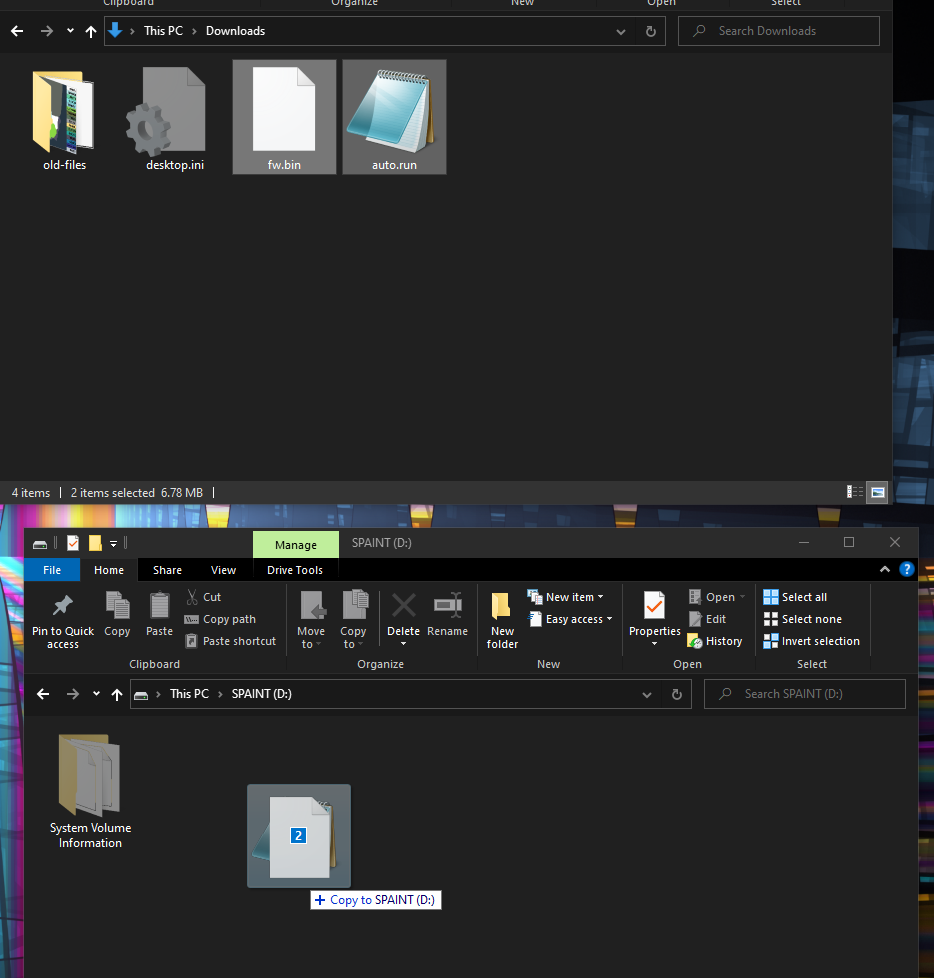This screenshot has width=934, height=978.
Task: Click New folder icon in SPAINT title bar
Action: click(95, 543)
